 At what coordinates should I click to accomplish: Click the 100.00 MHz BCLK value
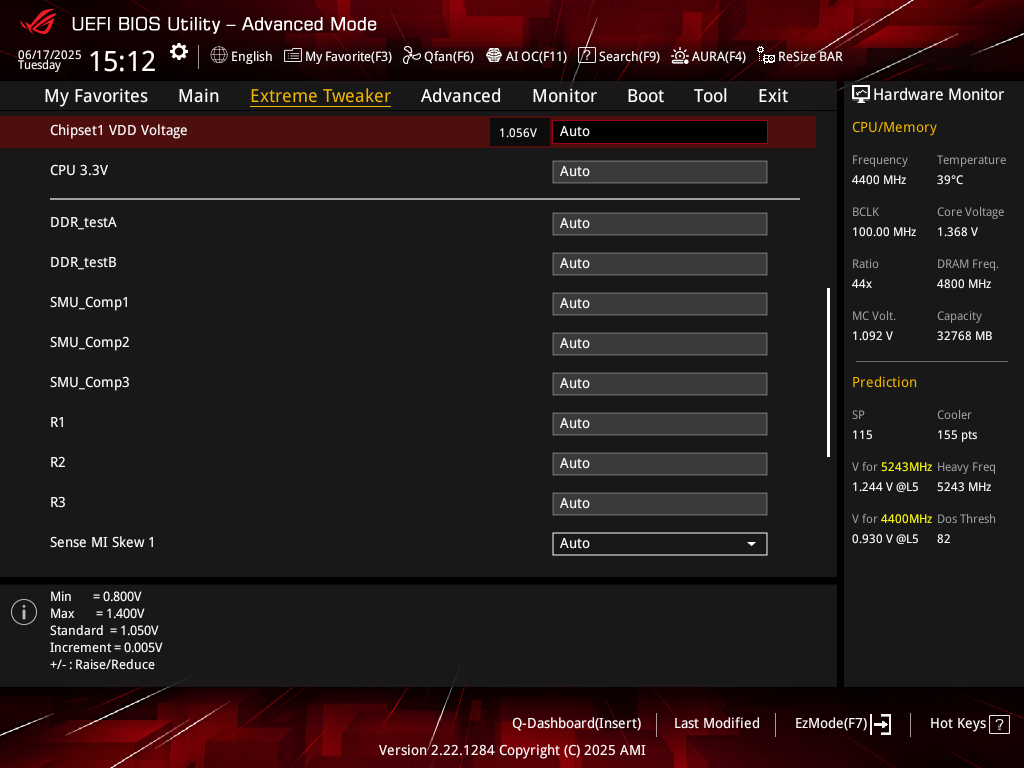(x=884, y=232)
